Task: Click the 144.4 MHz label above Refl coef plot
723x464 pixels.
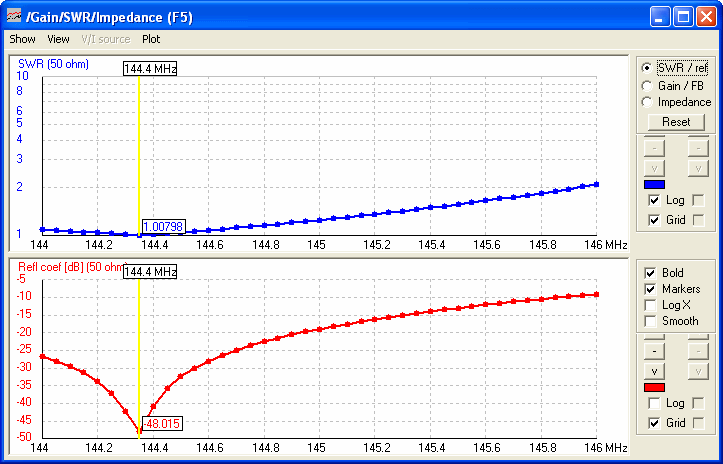Action: click(x=150, y=272)
